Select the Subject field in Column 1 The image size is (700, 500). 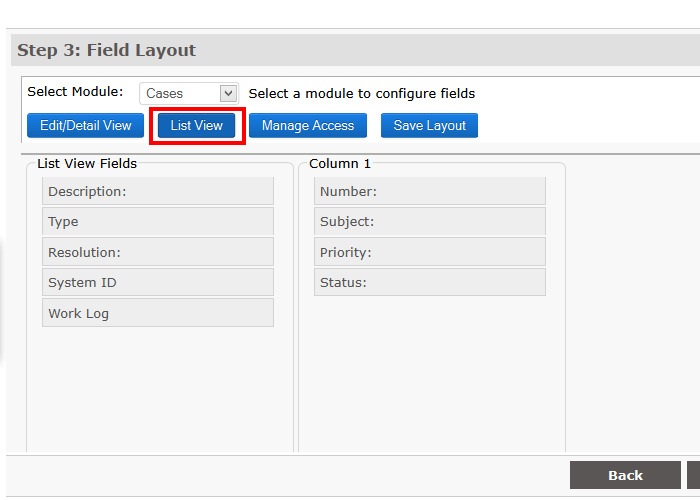430,221
